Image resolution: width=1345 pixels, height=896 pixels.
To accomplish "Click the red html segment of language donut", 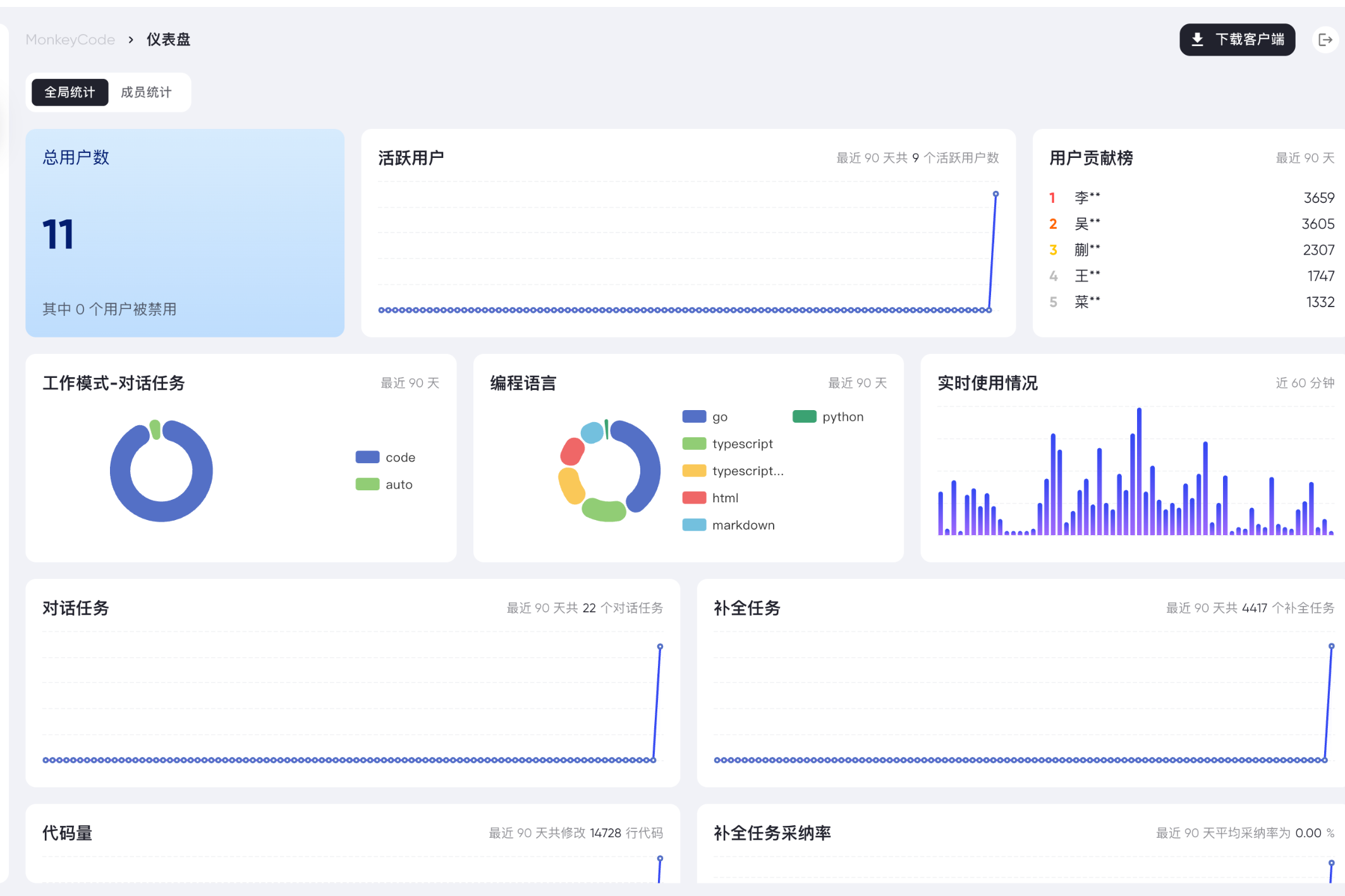I will click(573, 451).
